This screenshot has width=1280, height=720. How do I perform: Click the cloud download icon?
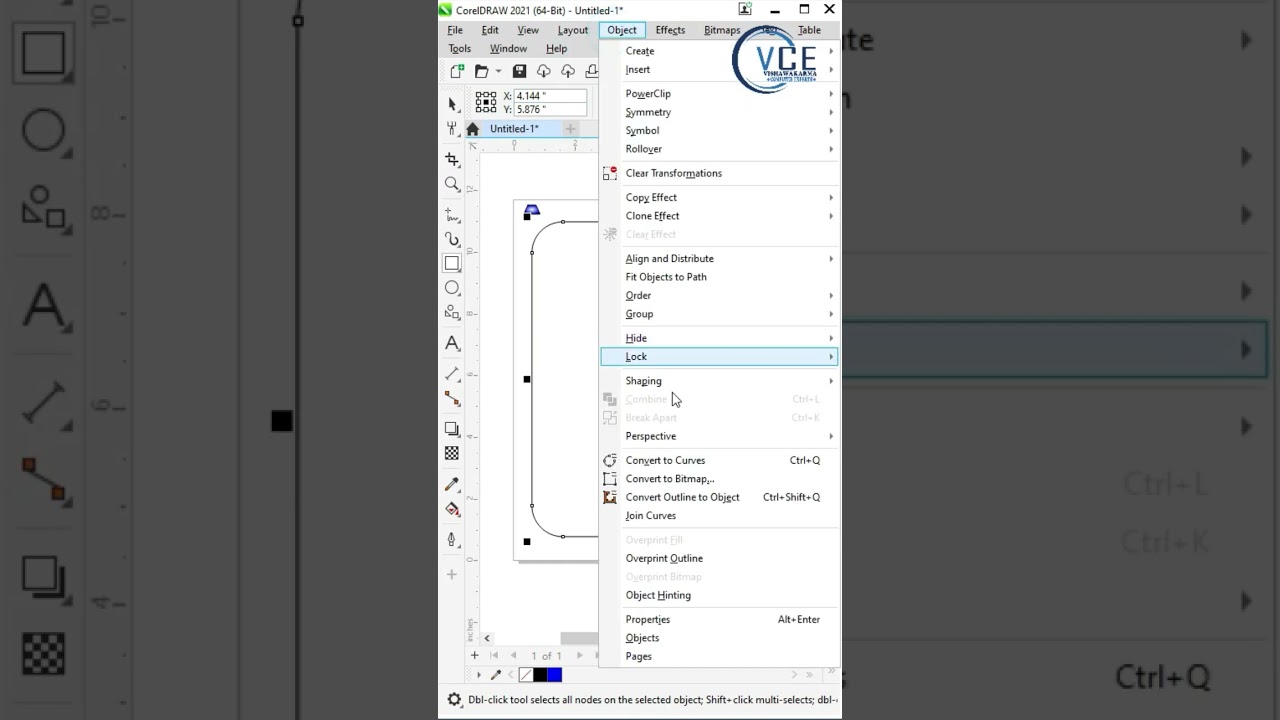point(543,71)
